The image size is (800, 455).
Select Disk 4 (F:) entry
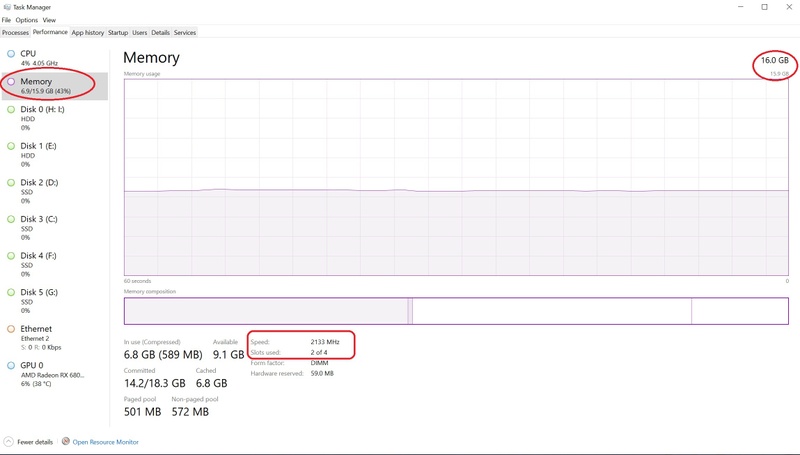54,264
